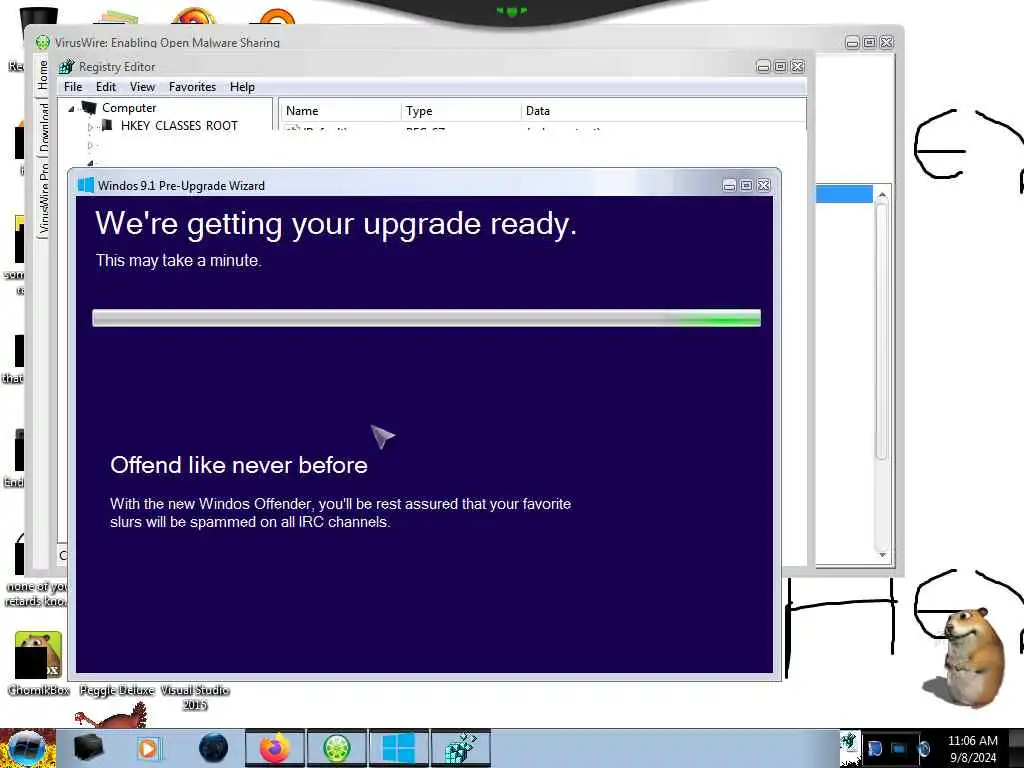Open the Favorites menu in Registry Editor
Screen dimensions: 1024x768
192,87
